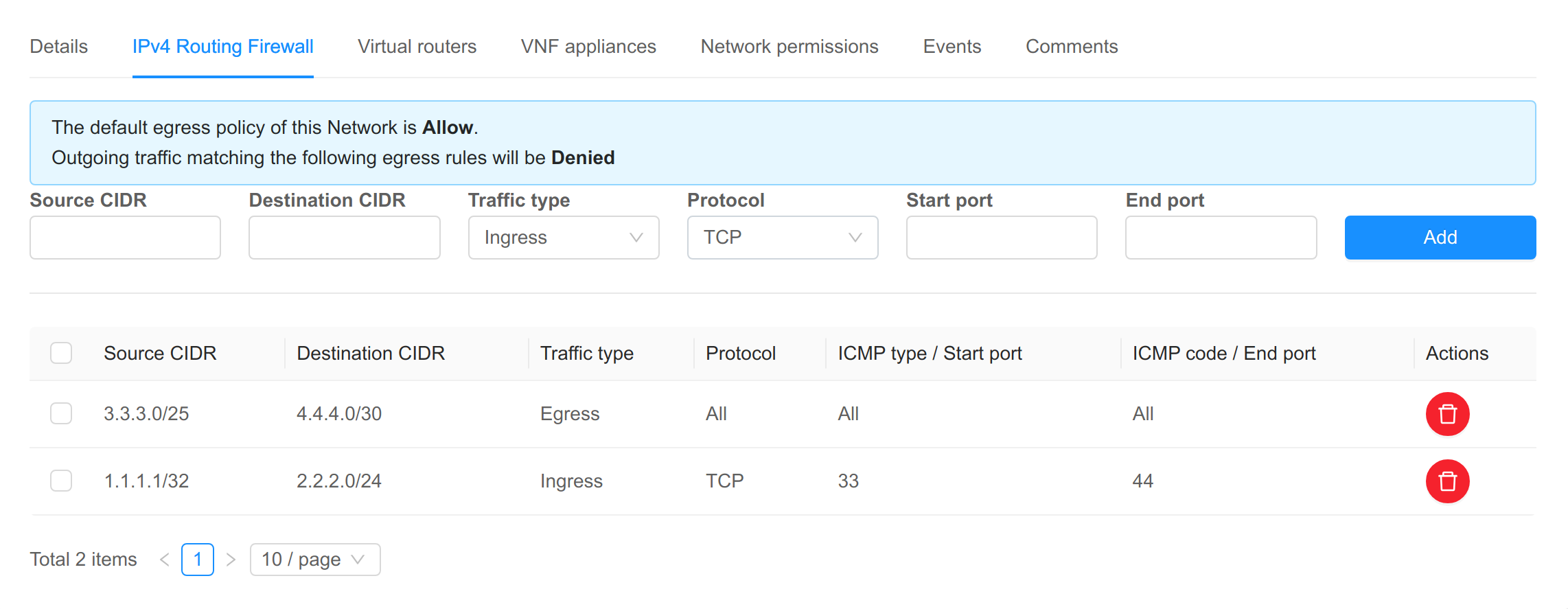1568x609 pixels.
Task: Open the Traffic type dropdown showing Ingress
Action: click(563, 238)
